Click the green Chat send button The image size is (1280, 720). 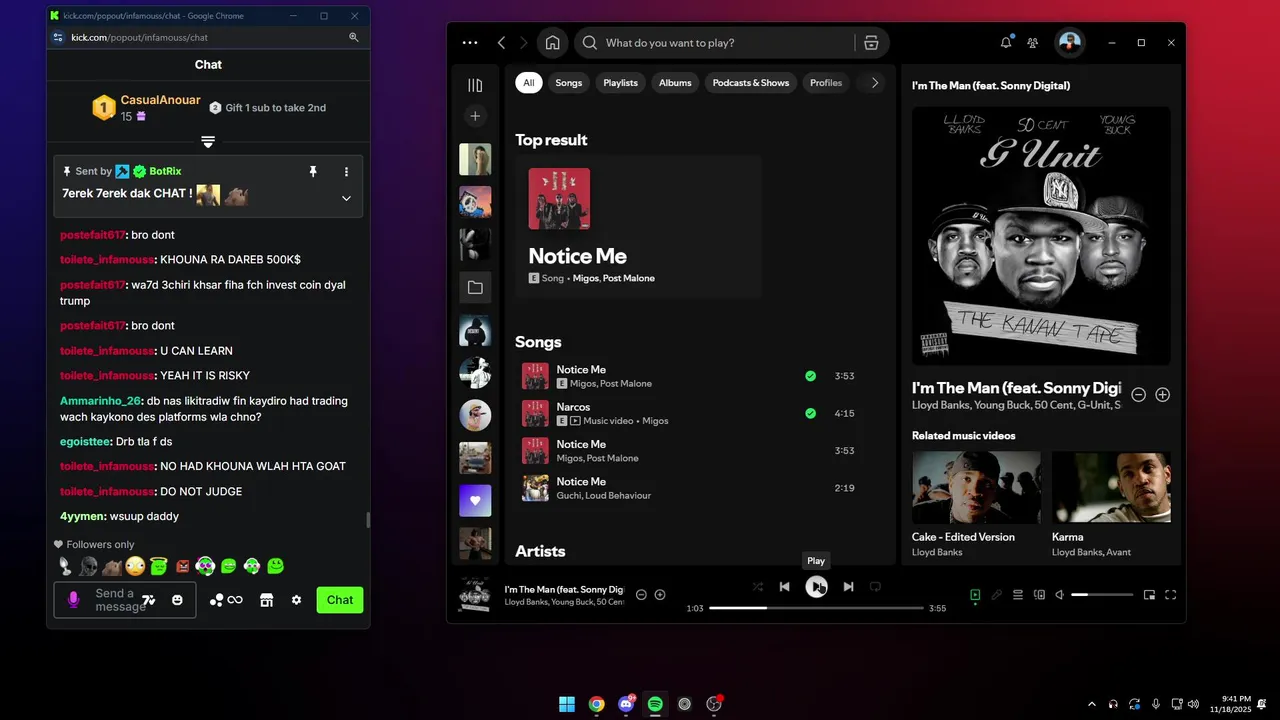(340, 600)
